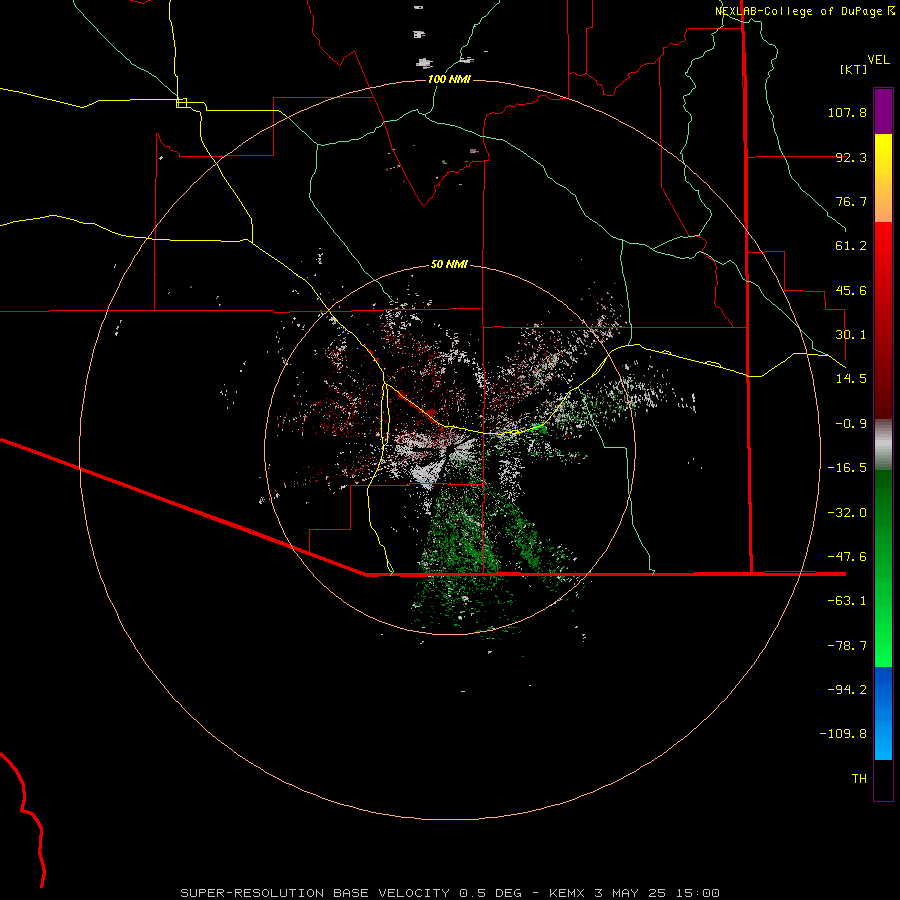Pick the gray near-zero segment of the color bar
900x900 pixels.
(883, 445)
